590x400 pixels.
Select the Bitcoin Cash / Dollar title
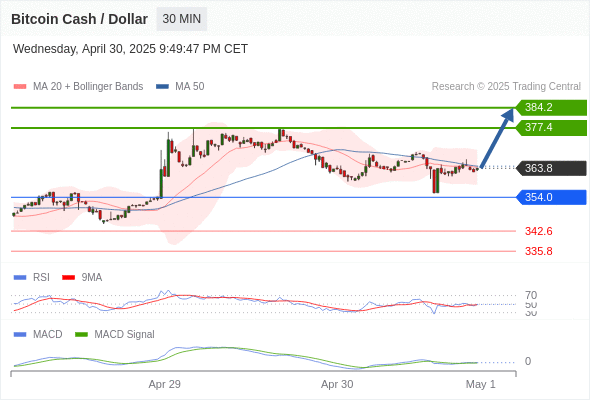[79, 19]
